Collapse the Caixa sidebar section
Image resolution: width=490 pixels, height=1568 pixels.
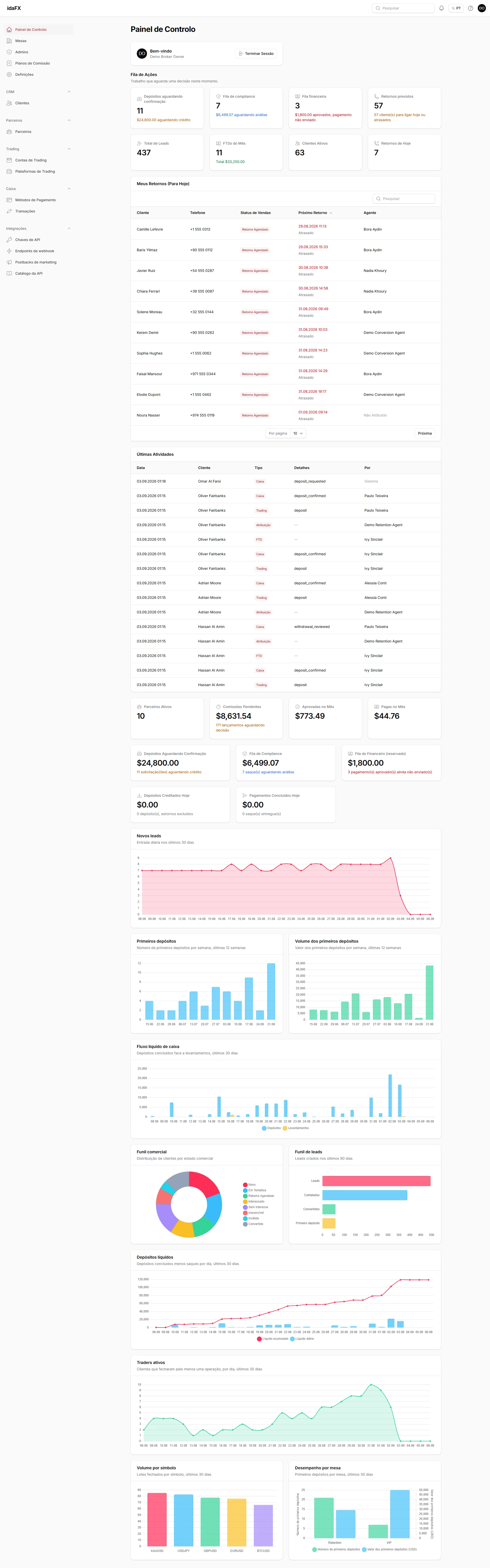tap(69, 189)
